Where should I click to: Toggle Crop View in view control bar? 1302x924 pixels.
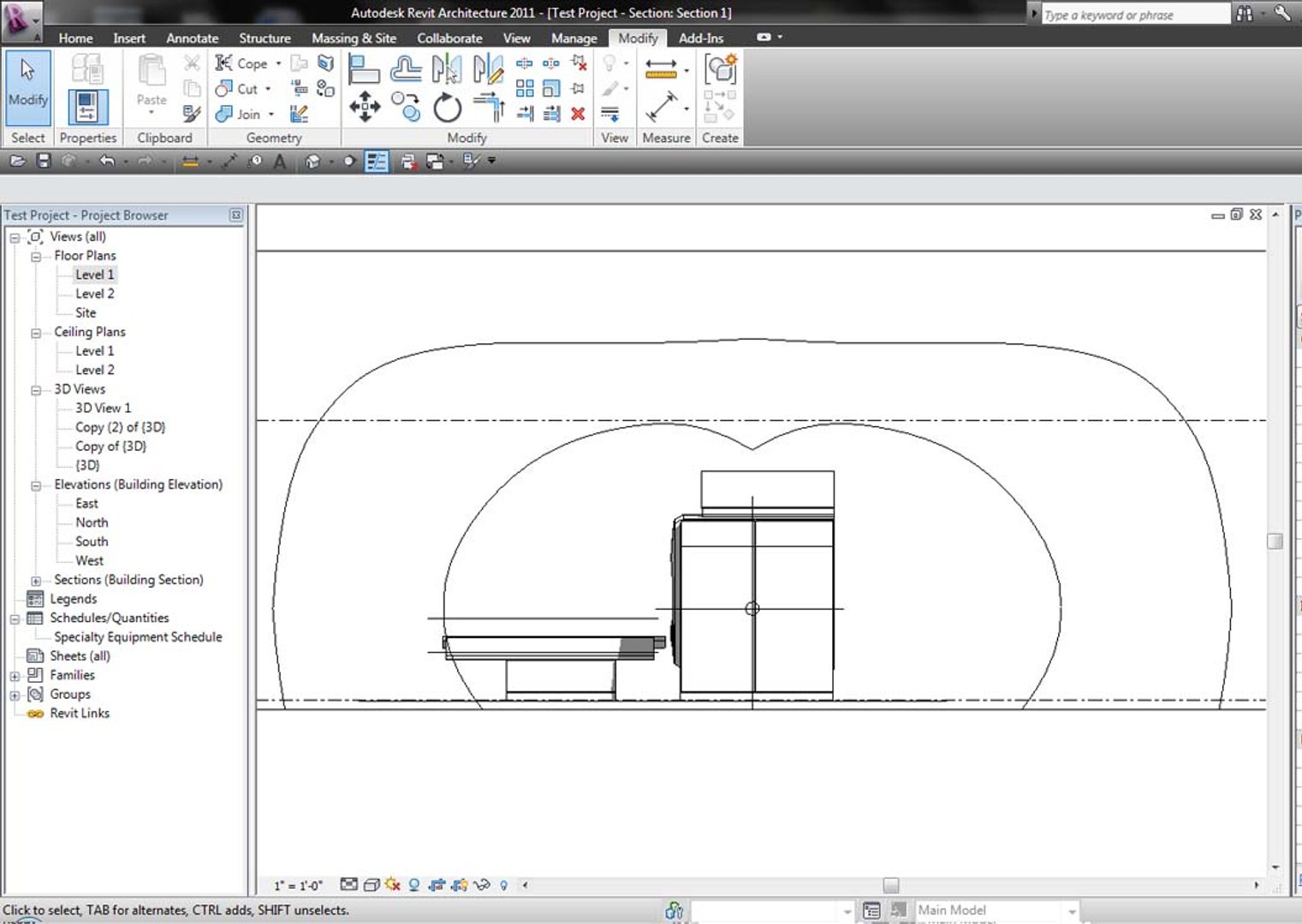(437, 885)
